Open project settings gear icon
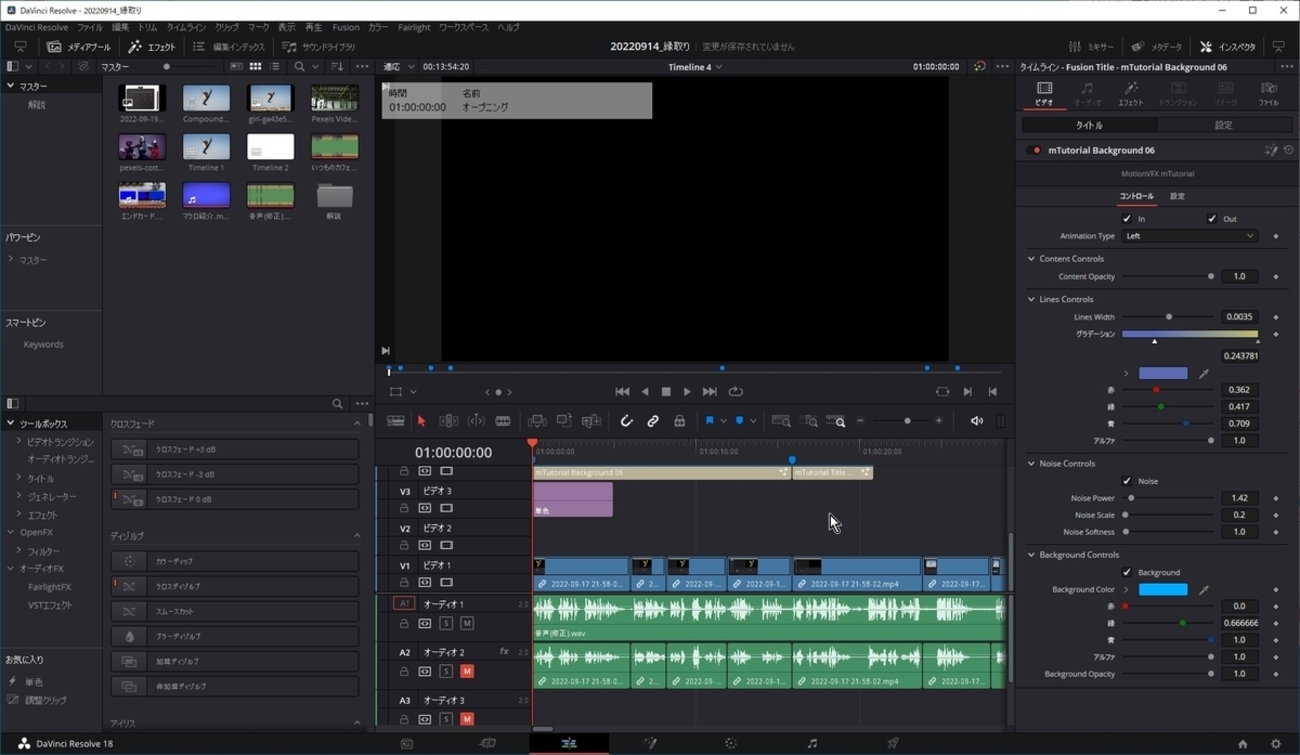 coord(1275,744)
